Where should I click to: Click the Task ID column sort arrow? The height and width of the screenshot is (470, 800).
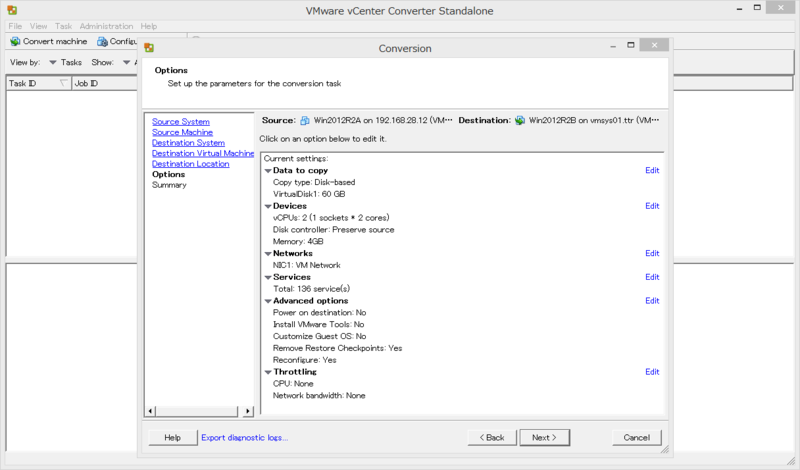coord(63,83)
